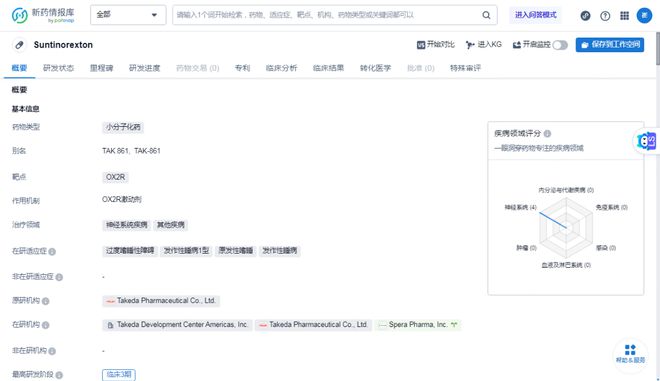Click info icon next to 最高研发阶段

(59, 375)
